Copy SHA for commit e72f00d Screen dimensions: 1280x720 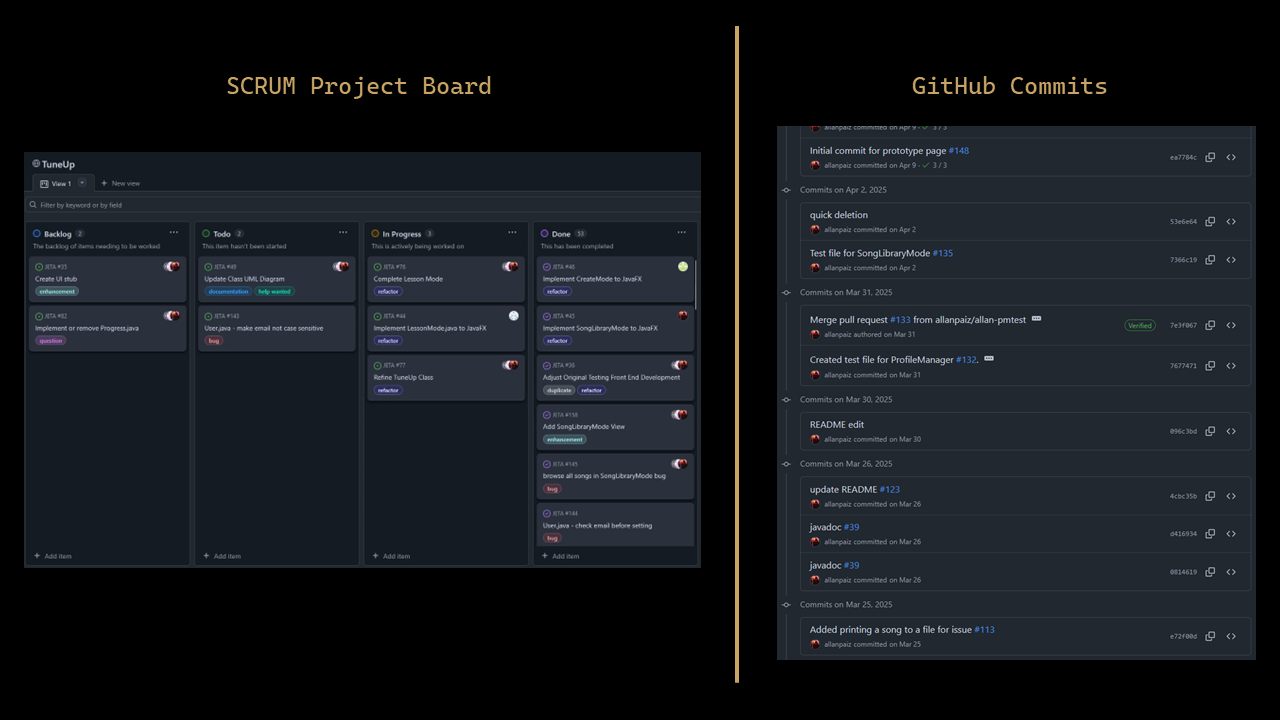(1210, 636)
